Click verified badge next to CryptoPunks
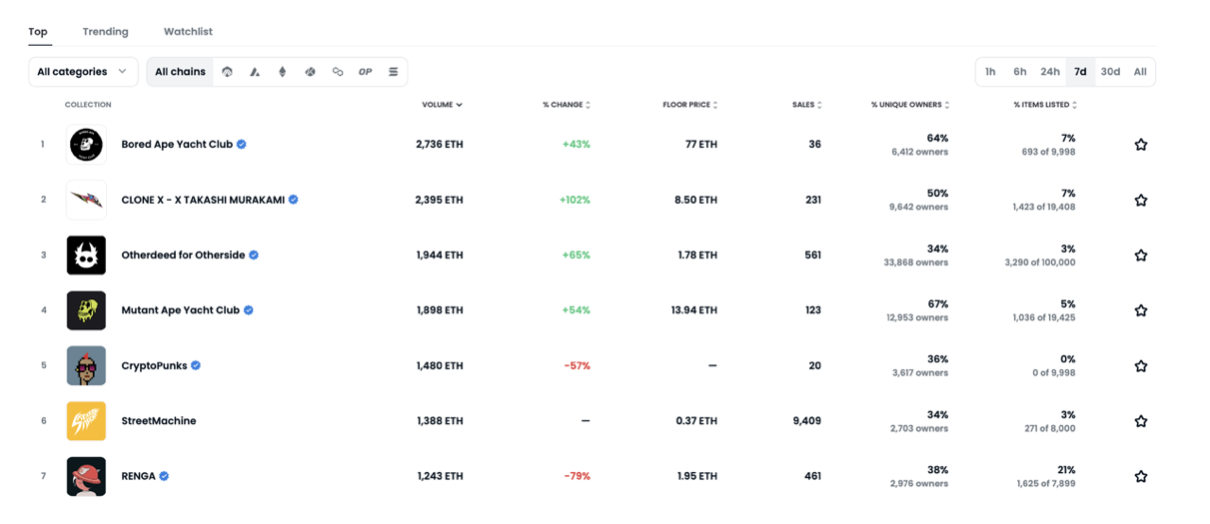Image resolution: width=1210 pixels, height=524 pixels. pos(196,365)
